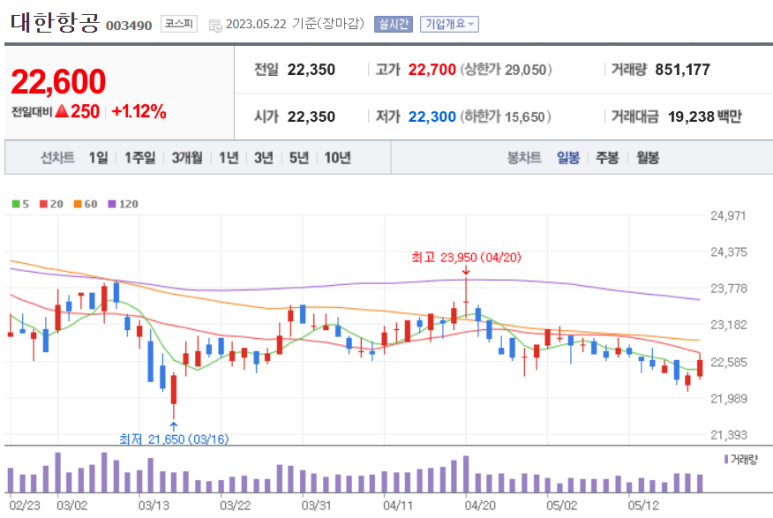The height and width of the screenshot is (518, 773).
Task: Select the 10년 line chart tab
Action: [x=338, y=158]
